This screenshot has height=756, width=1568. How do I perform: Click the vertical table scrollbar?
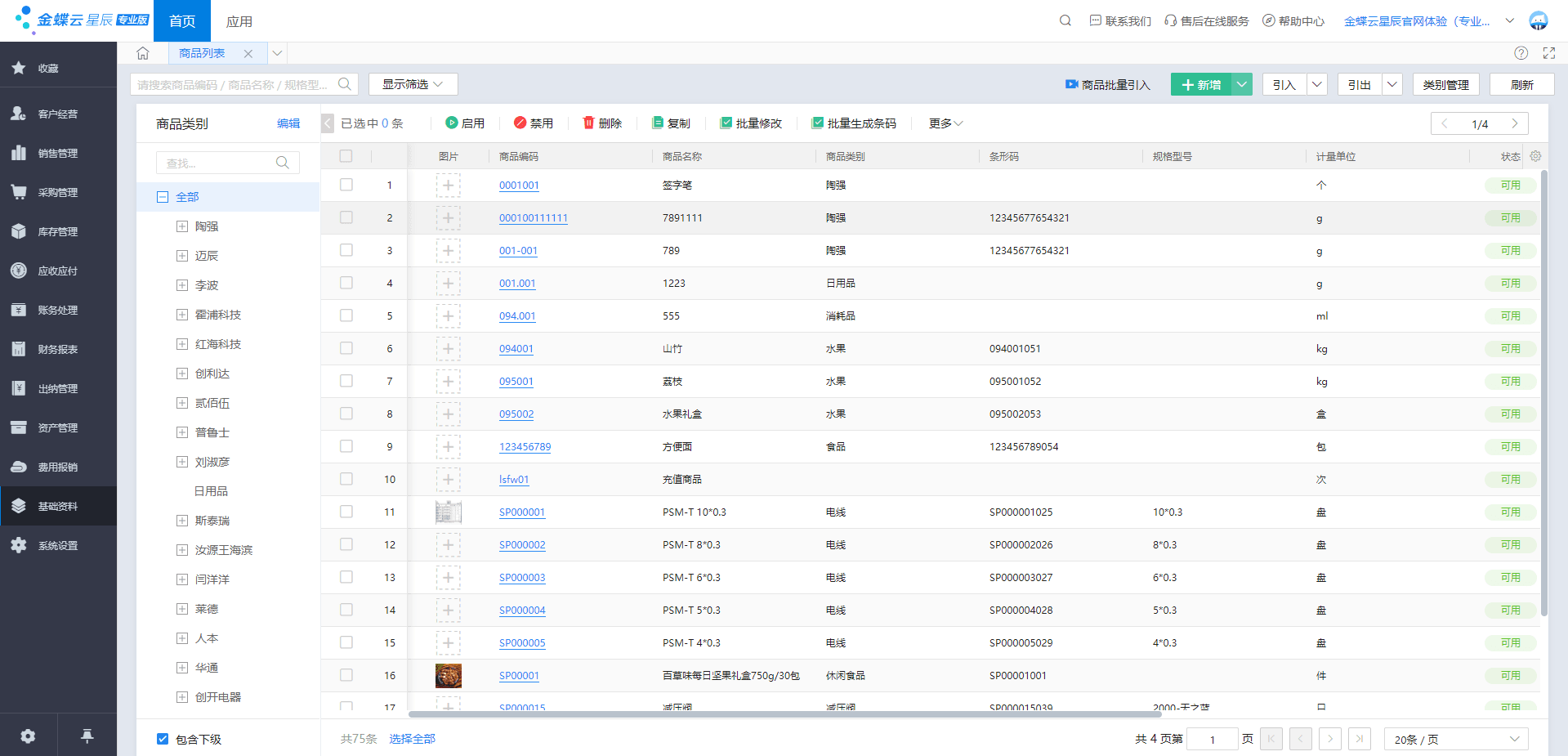(x=1543, y=392)
